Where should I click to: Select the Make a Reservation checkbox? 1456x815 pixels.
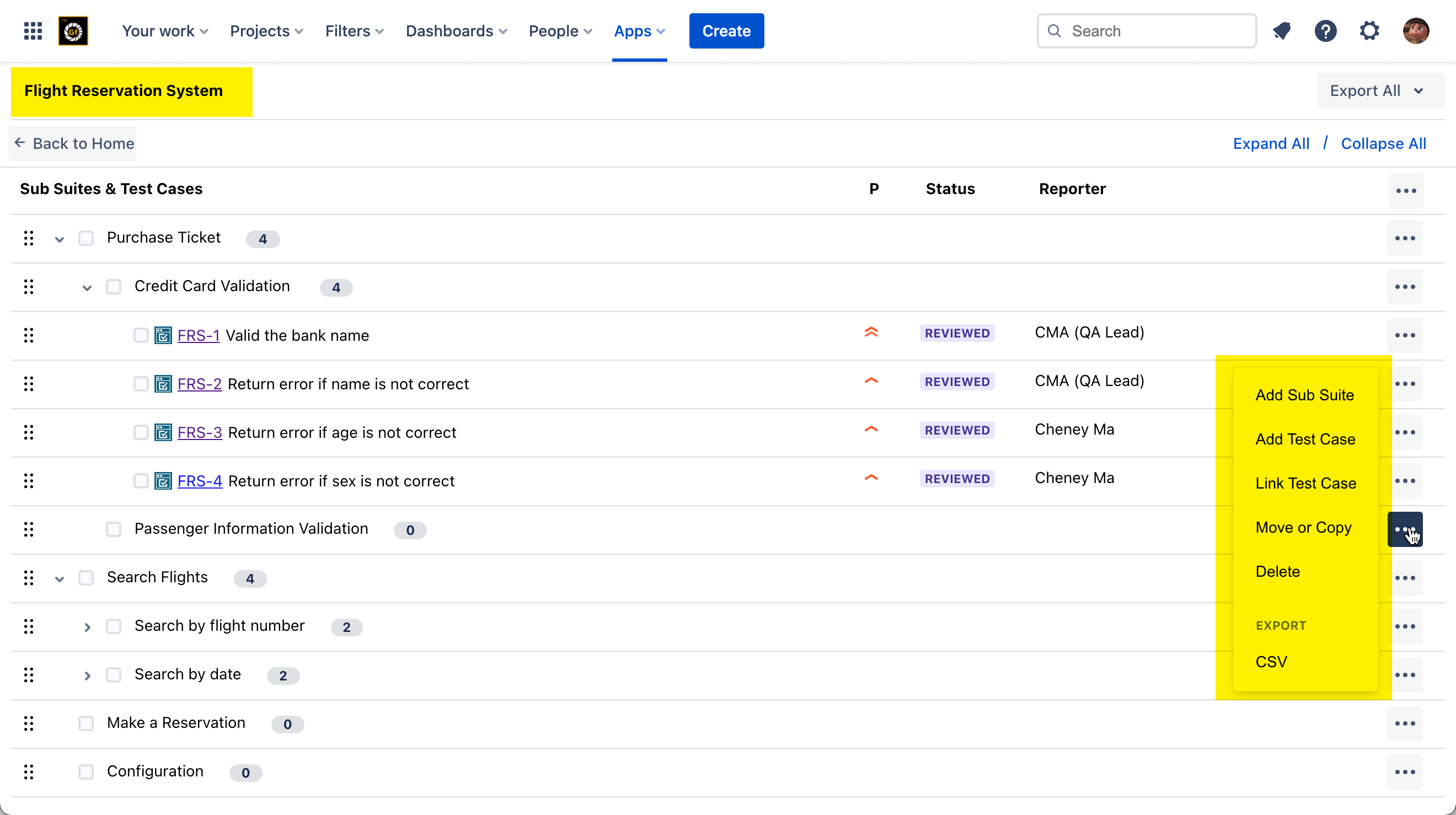[x=86, y=723]
